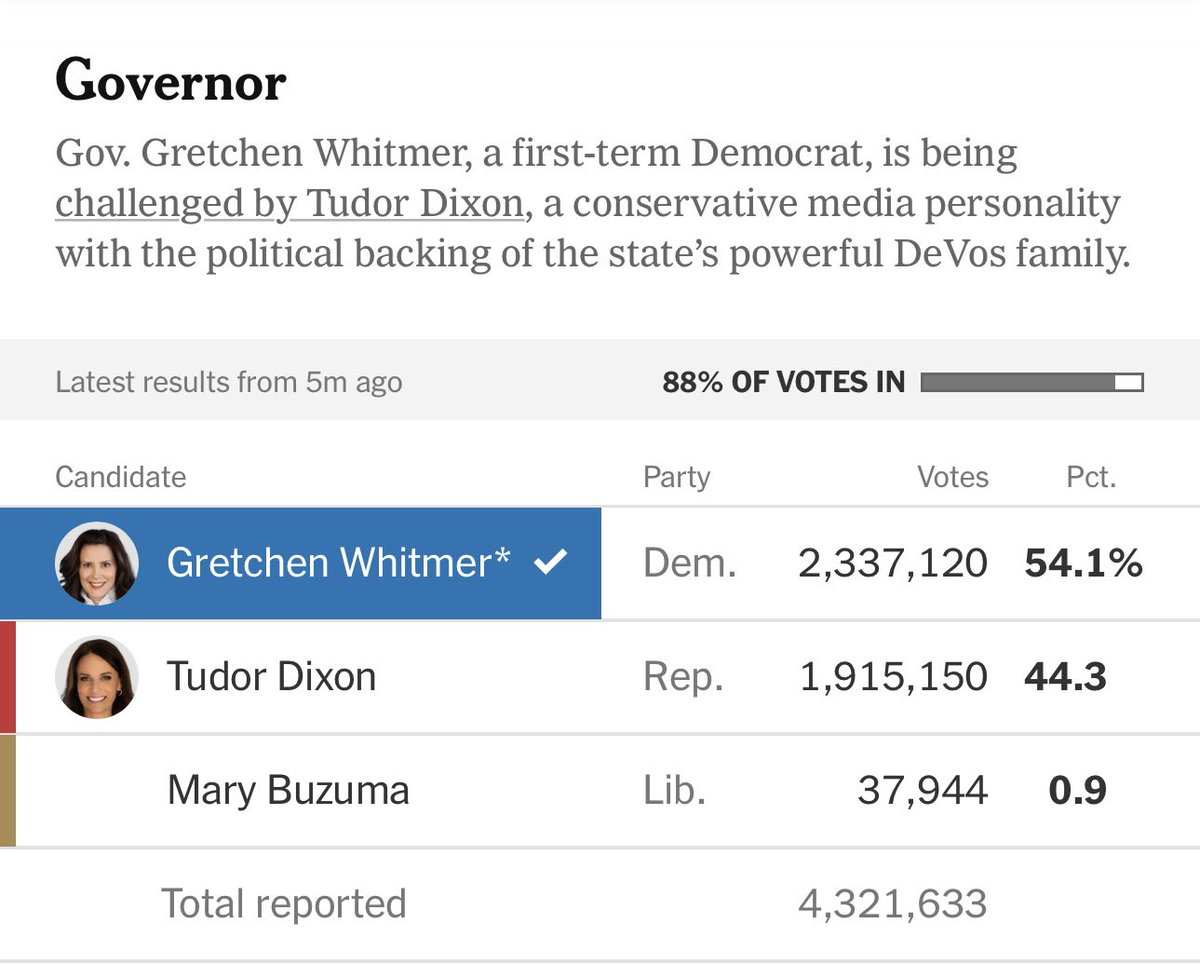This screenshot has height=964, width=1200.
Task: Click Dixon's 1,915,150 vote count
Action: point(893,677)
